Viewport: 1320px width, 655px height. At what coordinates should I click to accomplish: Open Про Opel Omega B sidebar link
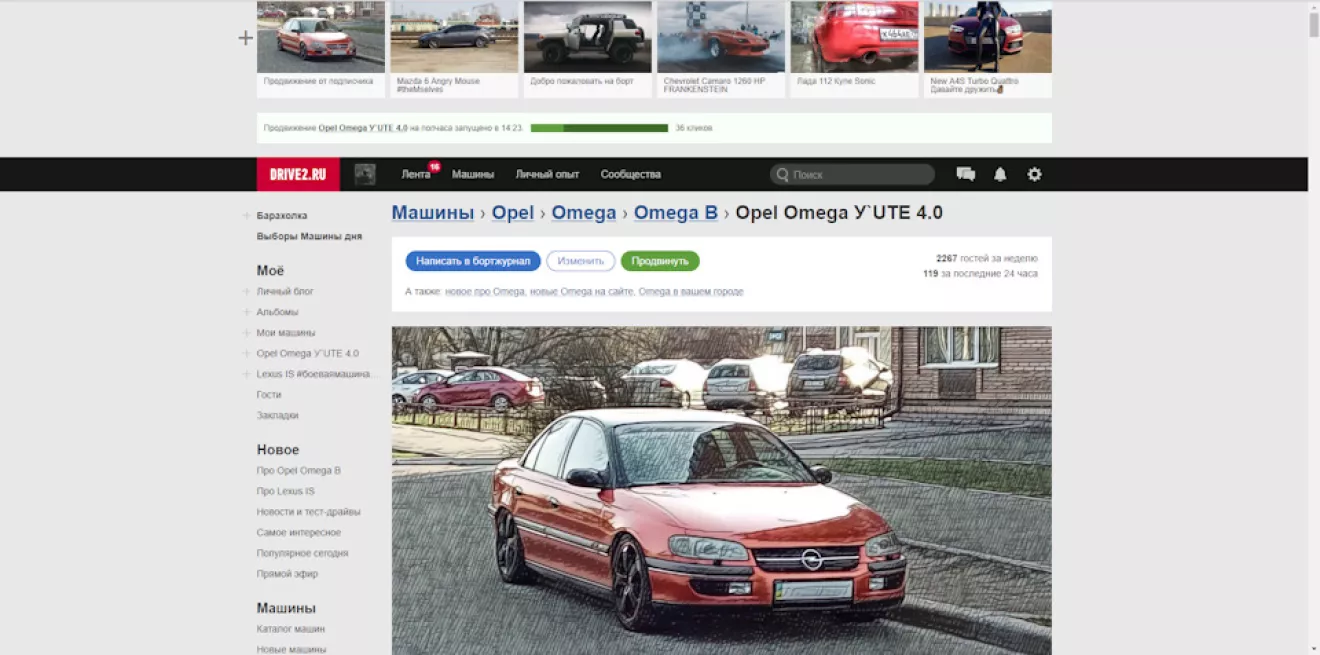pyautogui.click(x=298, y=471)
